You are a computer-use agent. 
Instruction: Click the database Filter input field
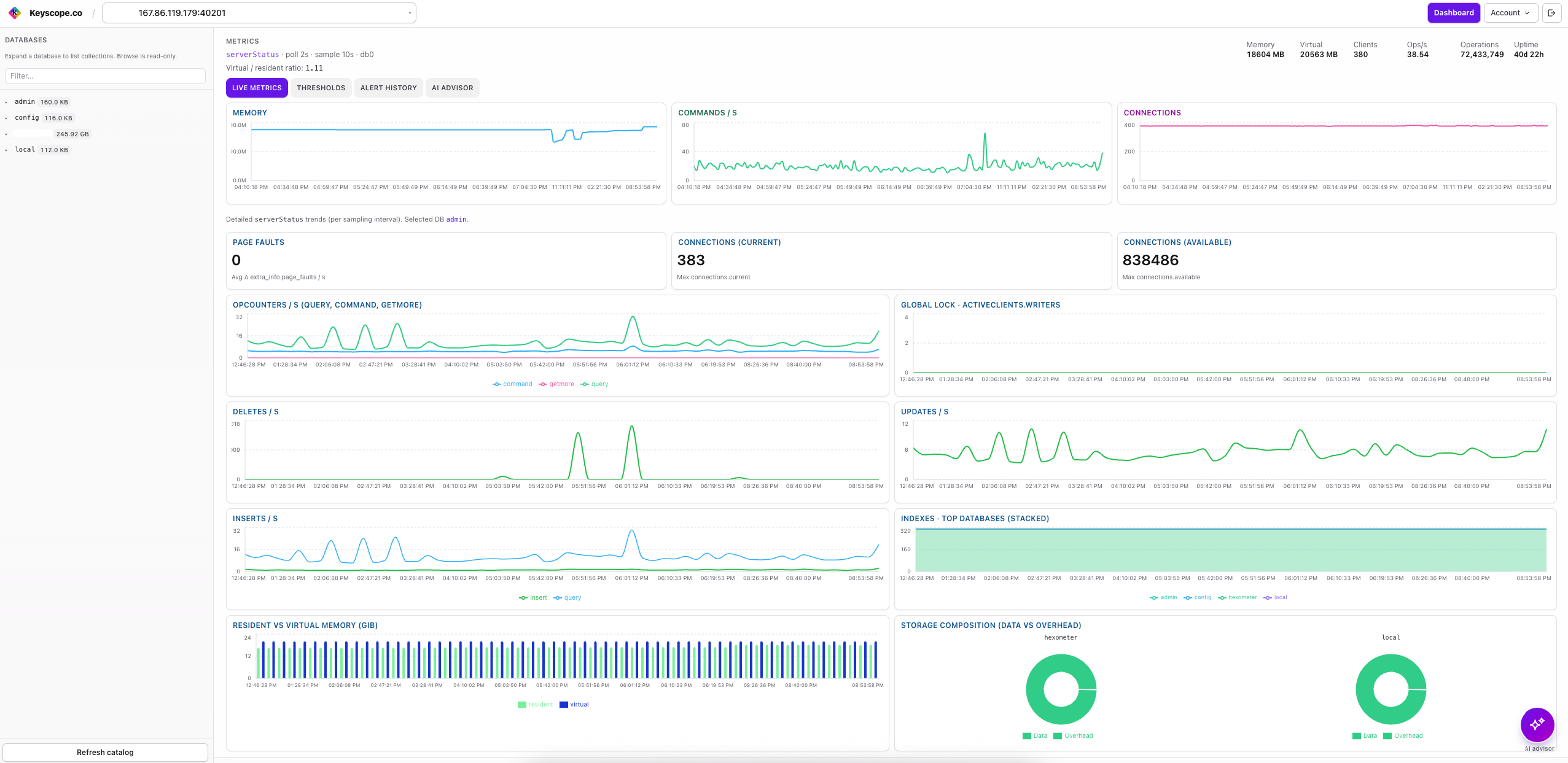coord(105,76)
